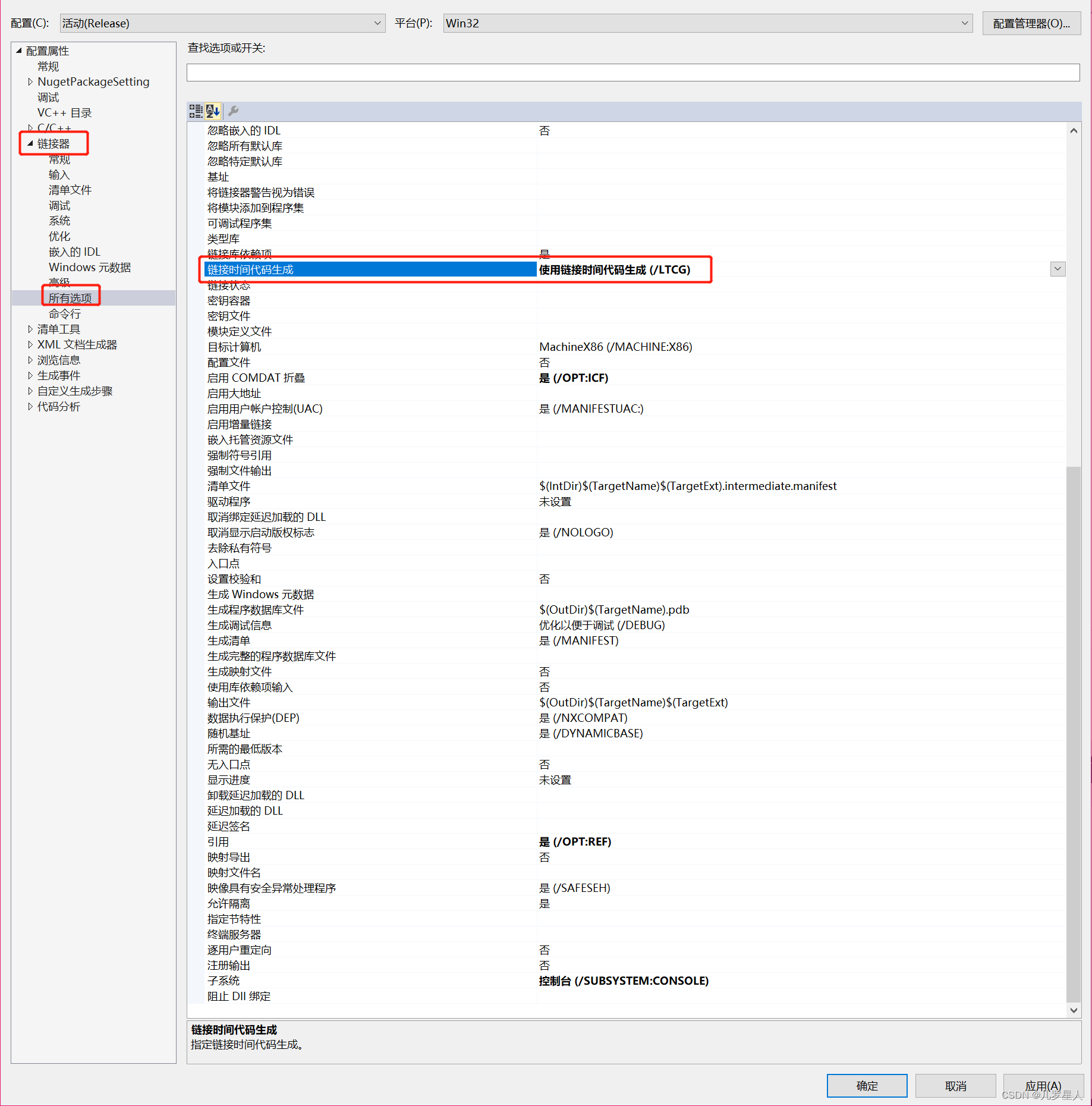Expand the 代码分析 node
The image size is (1092, 1106).
point(30,406)
